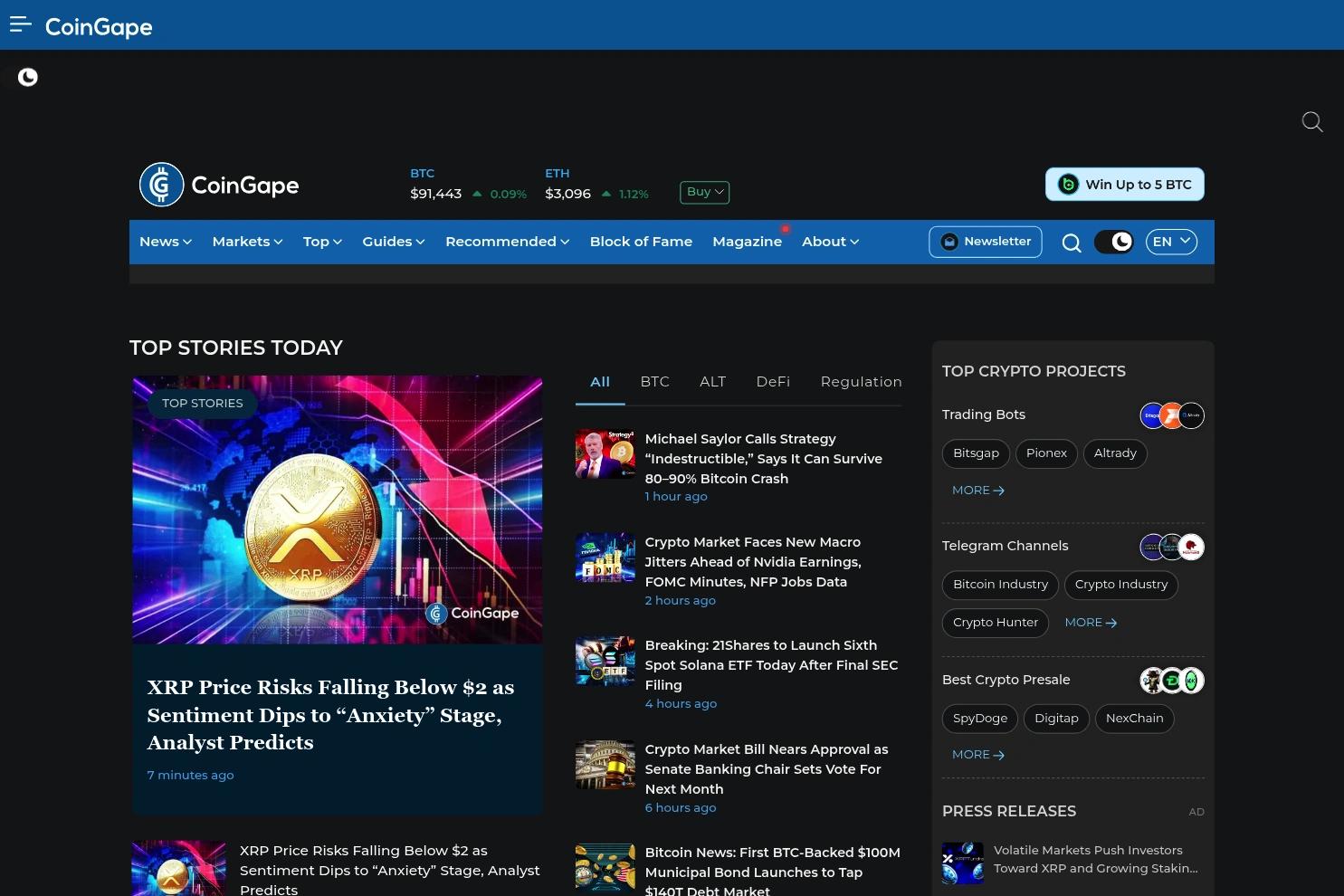Expand the Top menu
The image size is (1344, 896).
[322, 242]
